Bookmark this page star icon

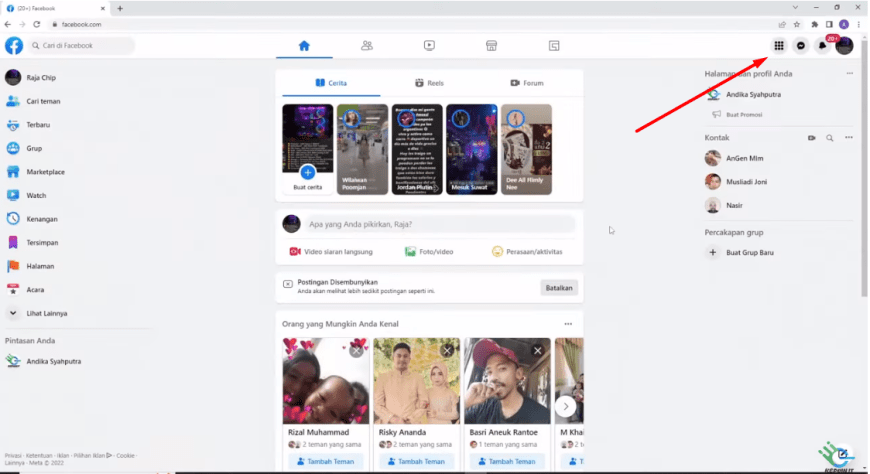click(x=797, y=24)
